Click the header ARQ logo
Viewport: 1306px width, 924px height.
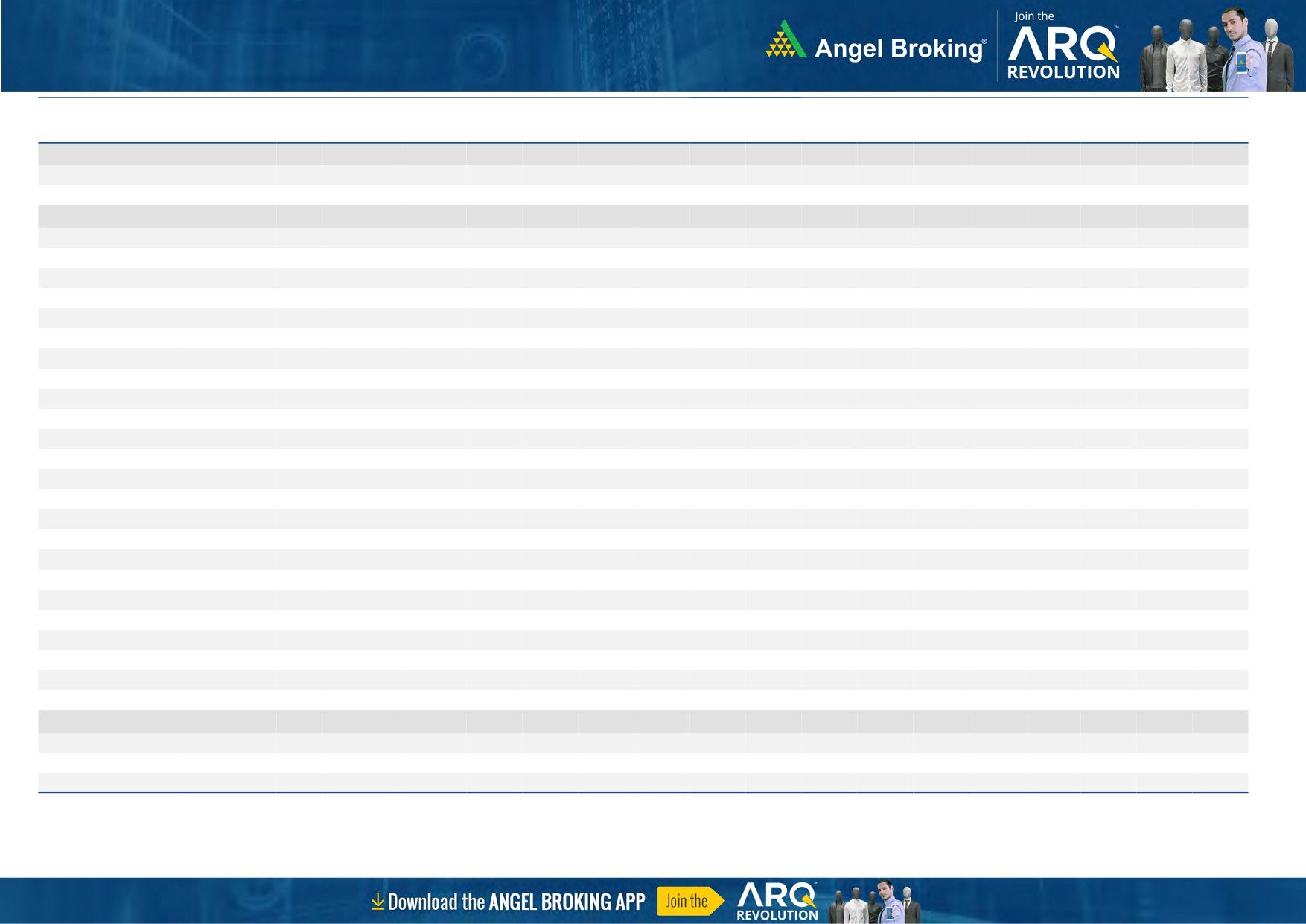click(1063, 44)
